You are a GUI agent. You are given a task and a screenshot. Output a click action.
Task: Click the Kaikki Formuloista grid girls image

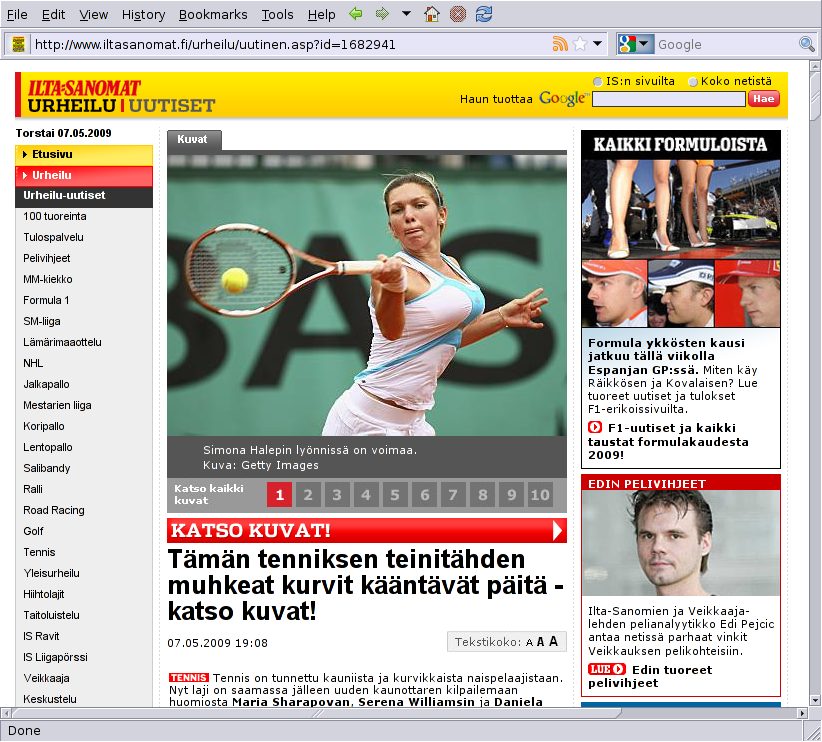pos(680,209)
